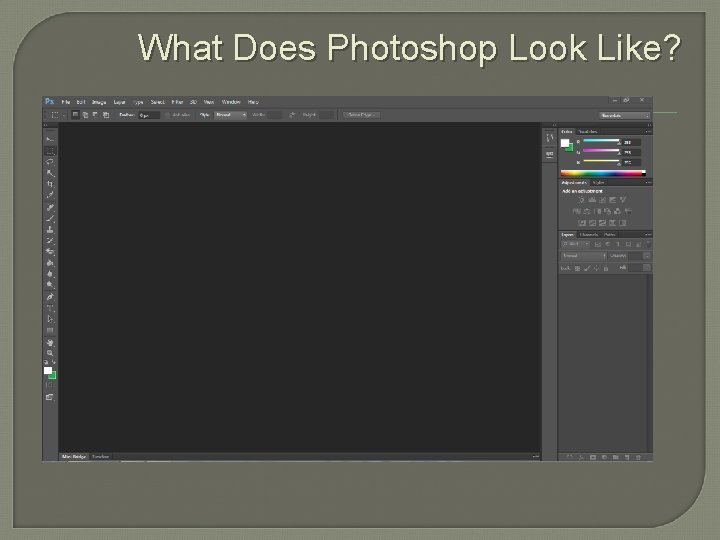Image resolution: width=720 pixels, height=540 pixels.
Task: Open the Window menu
Action: coord(231,102)
